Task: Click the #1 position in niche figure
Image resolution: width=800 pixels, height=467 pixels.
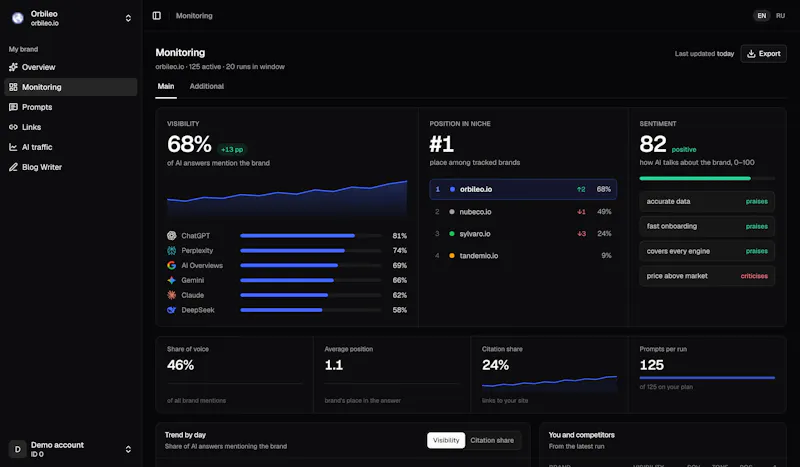Action: pyautogui.click(x=442, y=144)
